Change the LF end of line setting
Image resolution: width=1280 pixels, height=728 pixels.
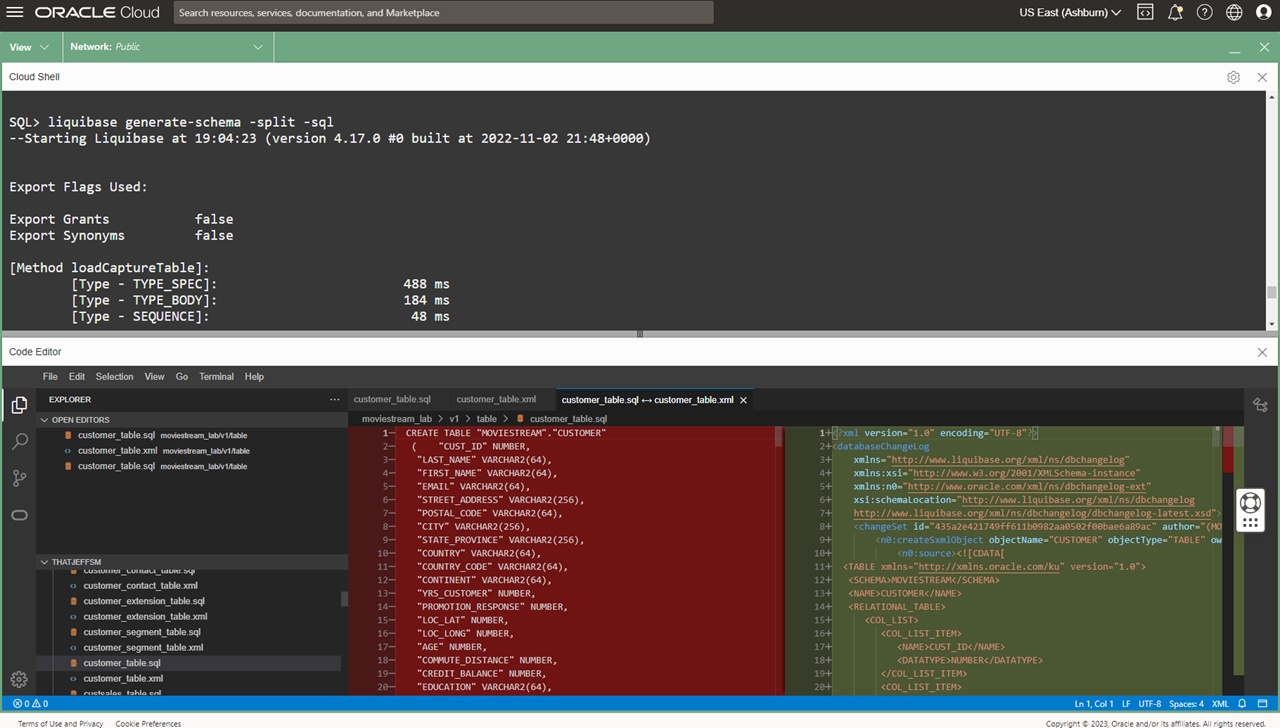[x=1126, y=704]
